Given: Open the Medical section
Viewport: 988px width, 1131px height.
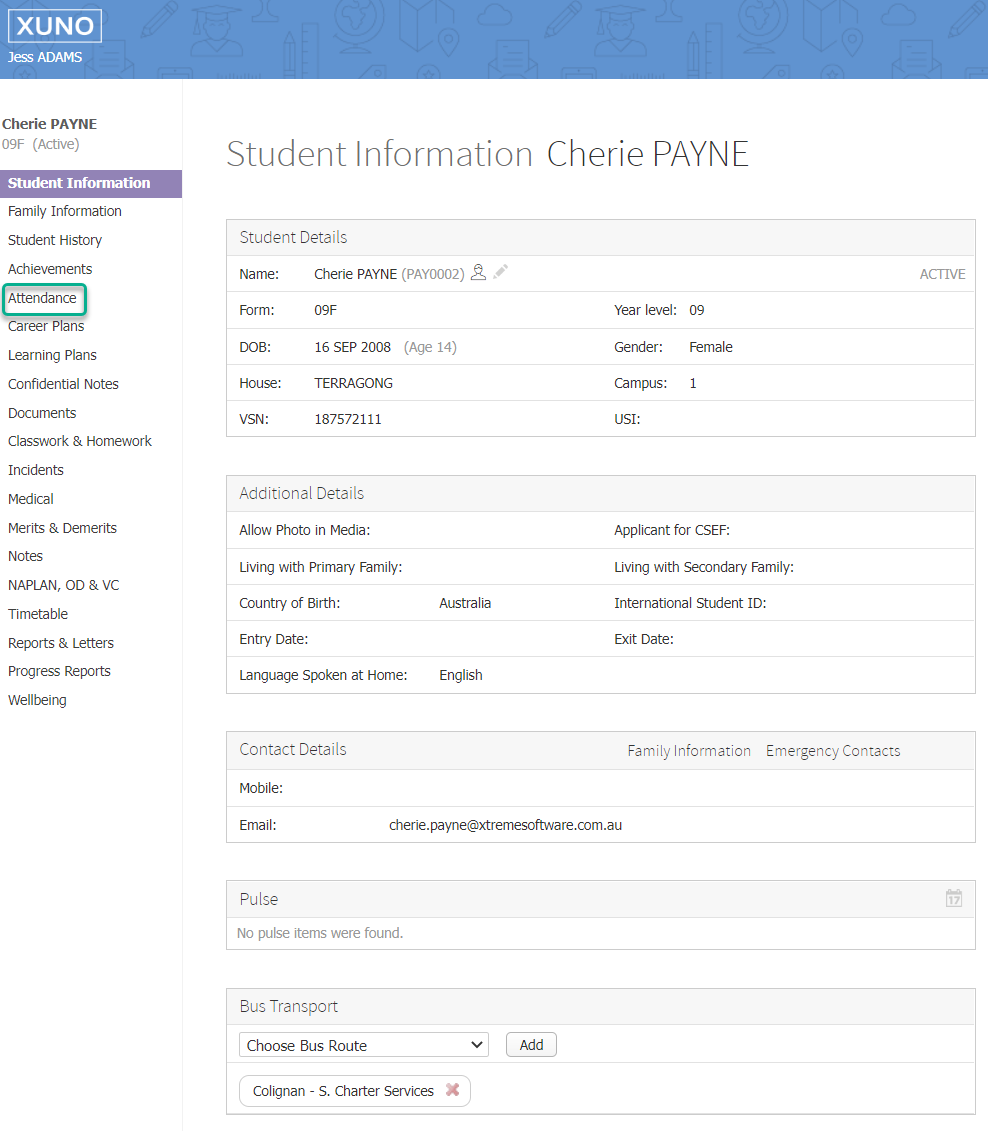Looking at the screenshot, I should [x=31, y=498].
